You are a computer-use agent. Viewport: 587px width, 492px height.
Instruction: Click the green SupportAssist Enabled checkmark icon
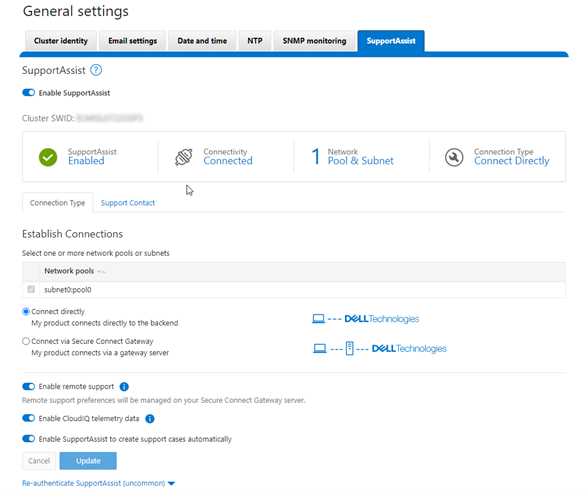(48, 157)
